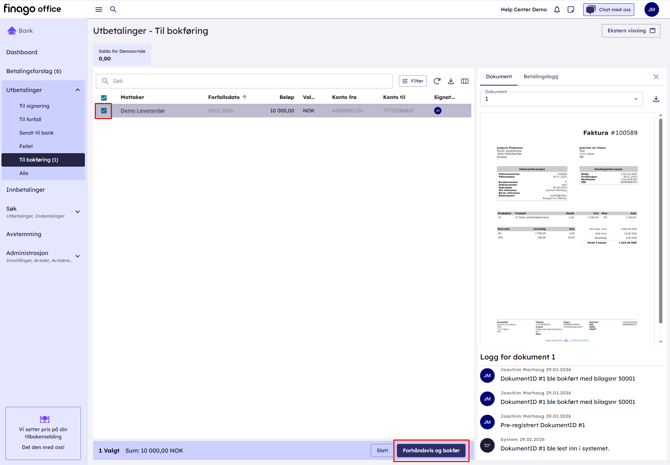The width and height of the screenshot is (670, 465).
Task: Click the invoice document preview
Action: coord(567,229)
